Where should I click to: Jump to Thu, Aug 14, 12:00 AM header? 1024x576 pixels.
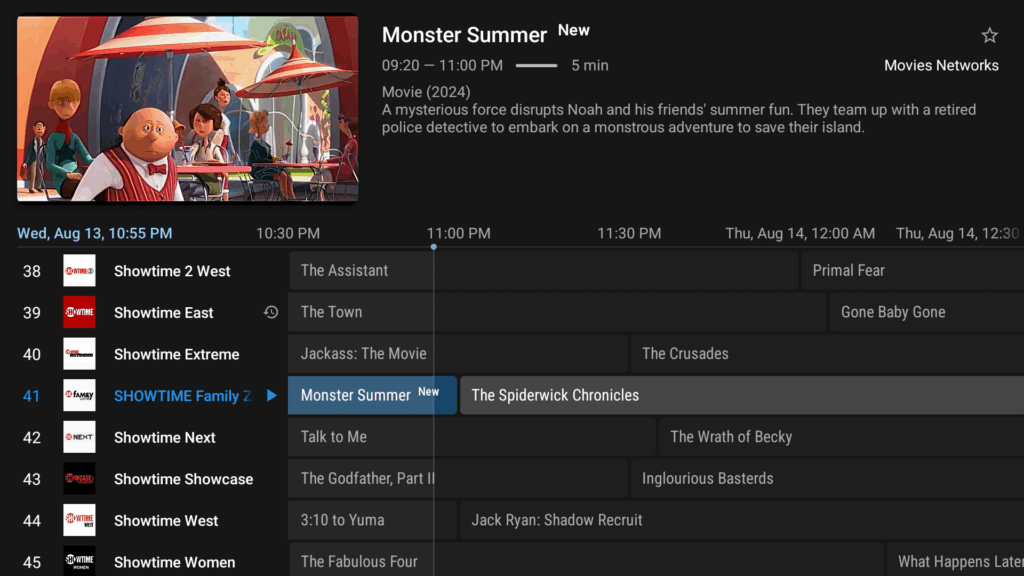tap(800, 233)
